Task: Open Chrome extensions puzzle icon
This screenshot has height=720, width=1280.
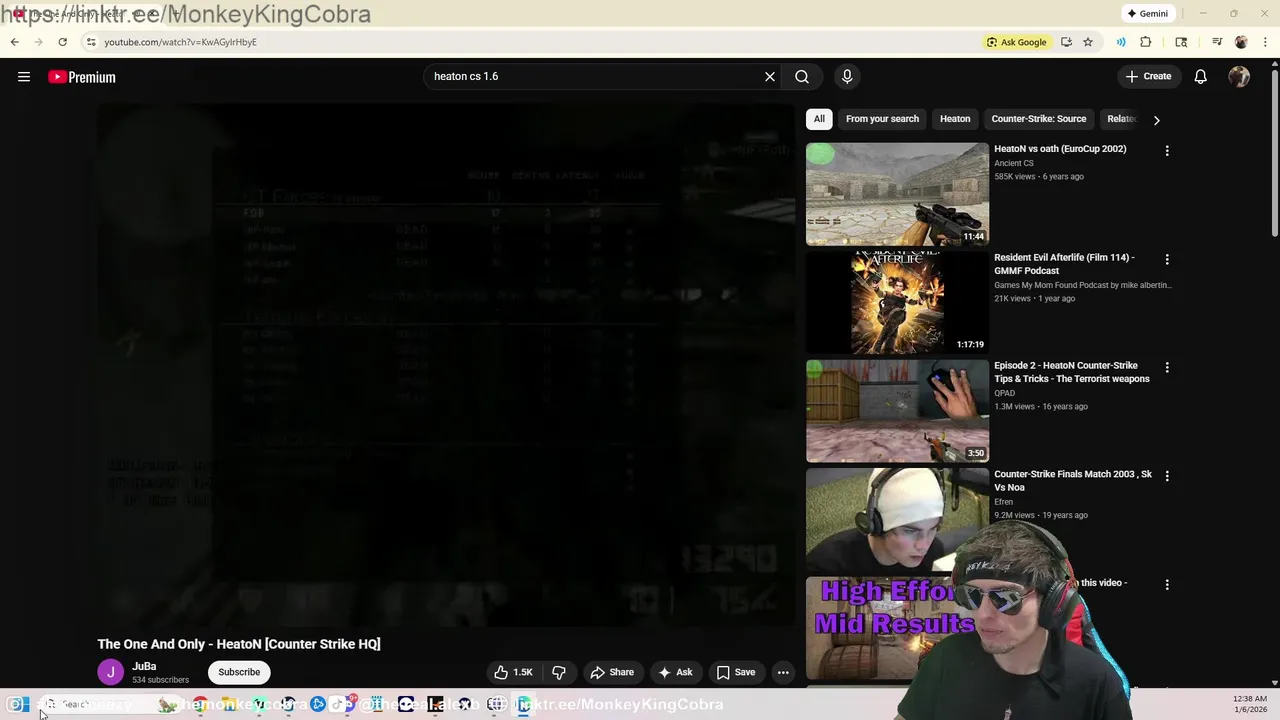Action: (1146, 42)
